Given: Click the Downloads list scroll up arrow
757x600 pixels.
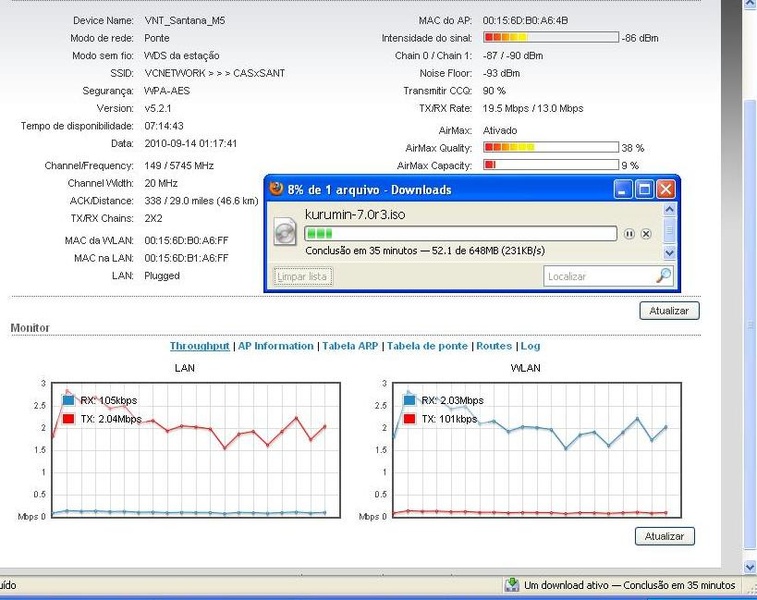Looking at the screenshot, I should 669,209.
